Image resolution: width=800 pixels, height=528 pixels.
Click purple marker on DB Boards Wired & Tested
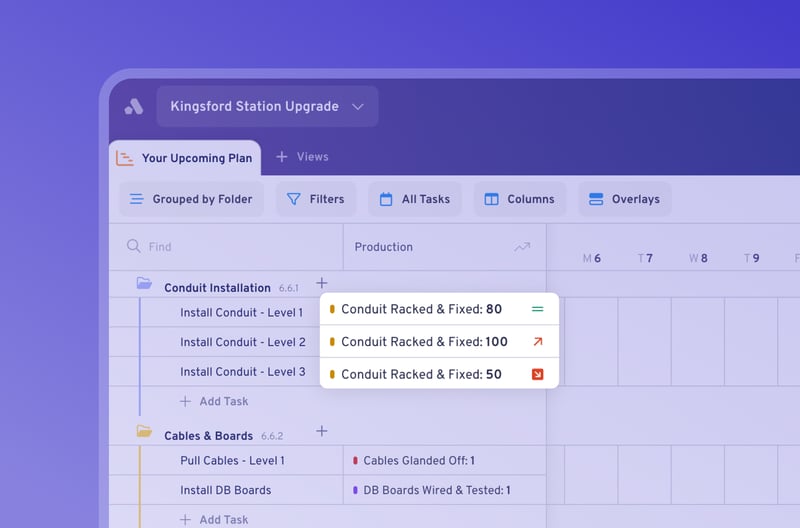point(355,490)
